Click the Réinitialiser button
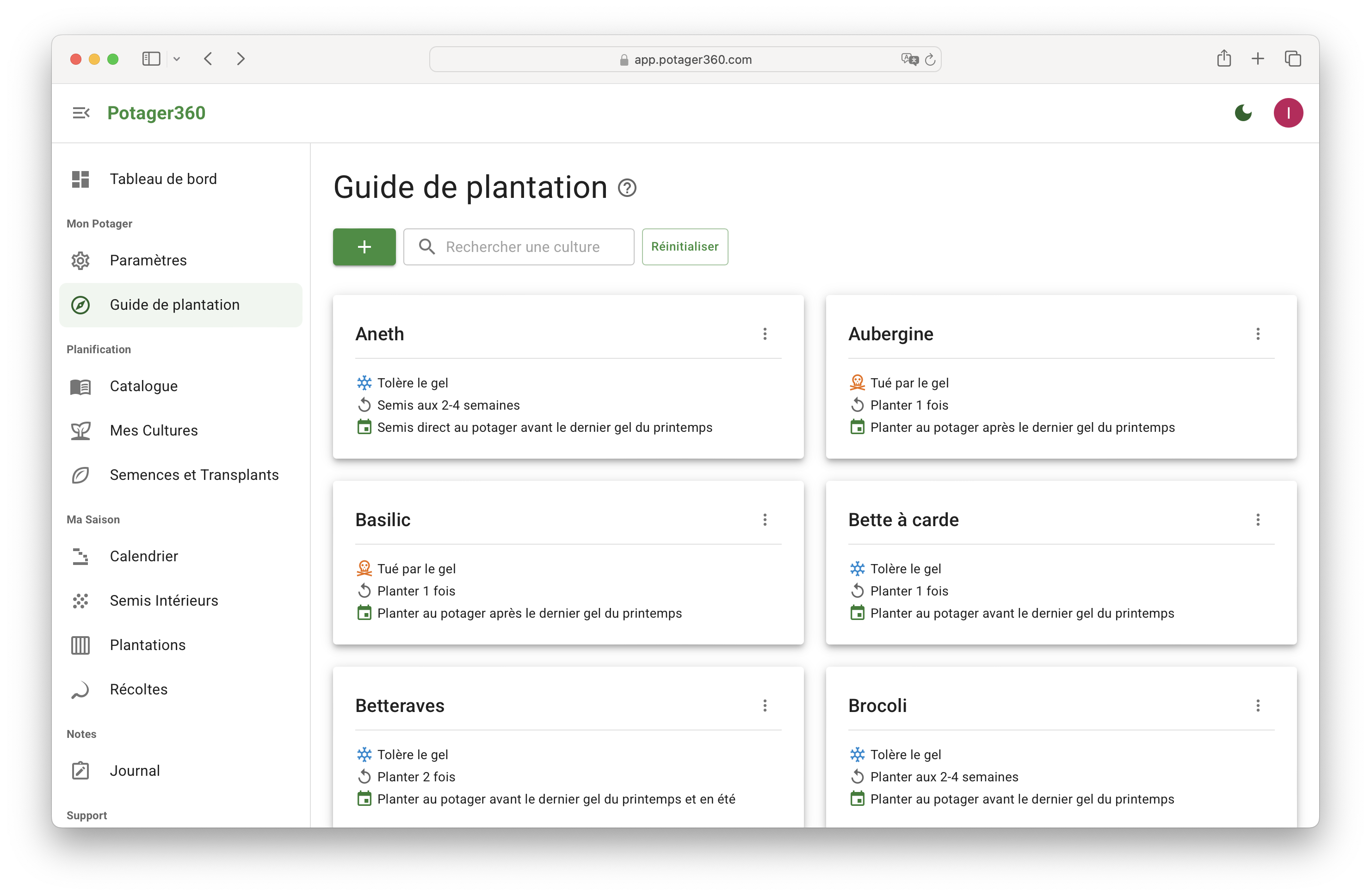The height and width of the screenshot is (896, 1371). tap(685, 246)
